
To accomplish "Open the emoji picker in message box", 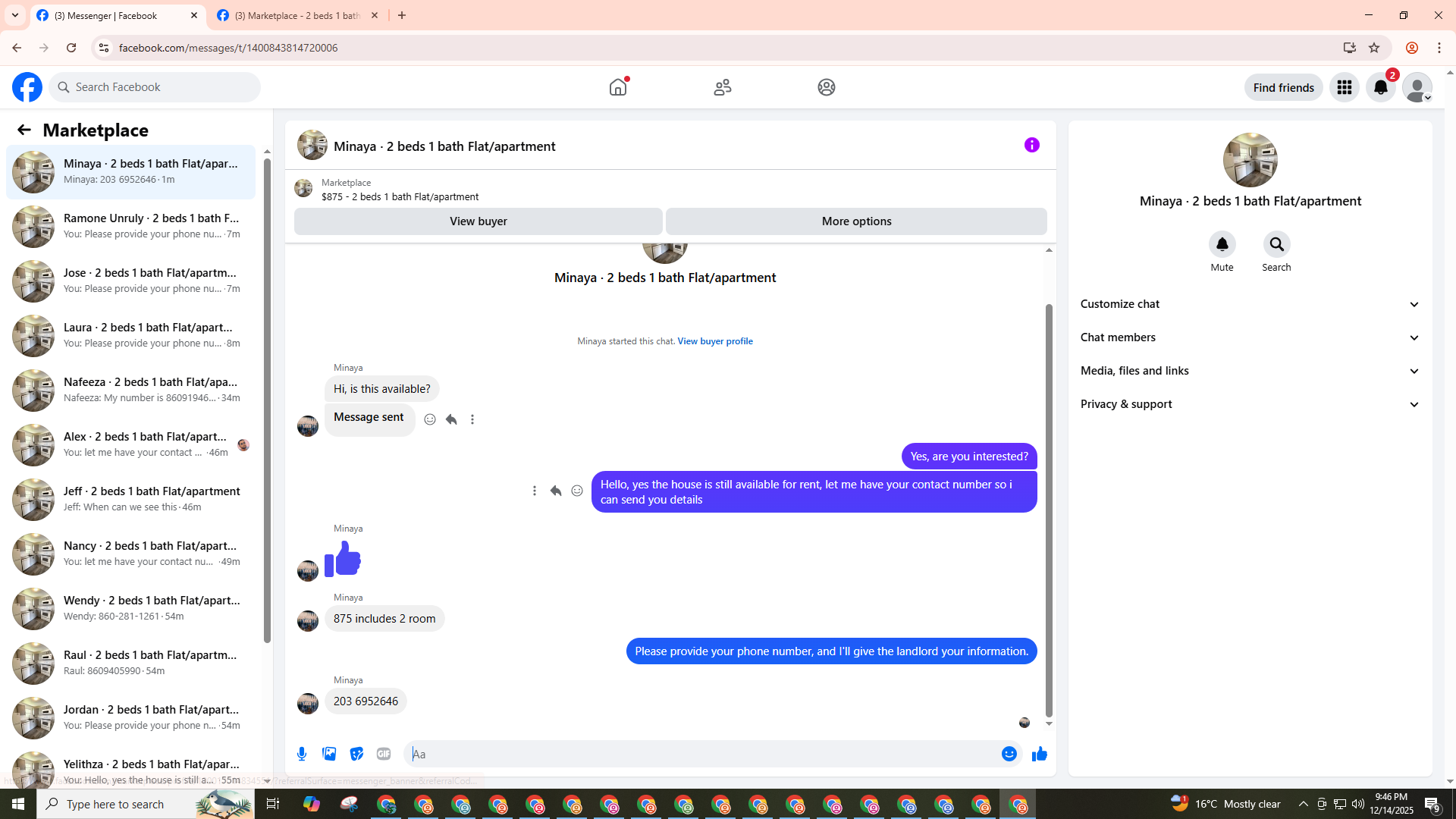I will tap(1009, 754).
